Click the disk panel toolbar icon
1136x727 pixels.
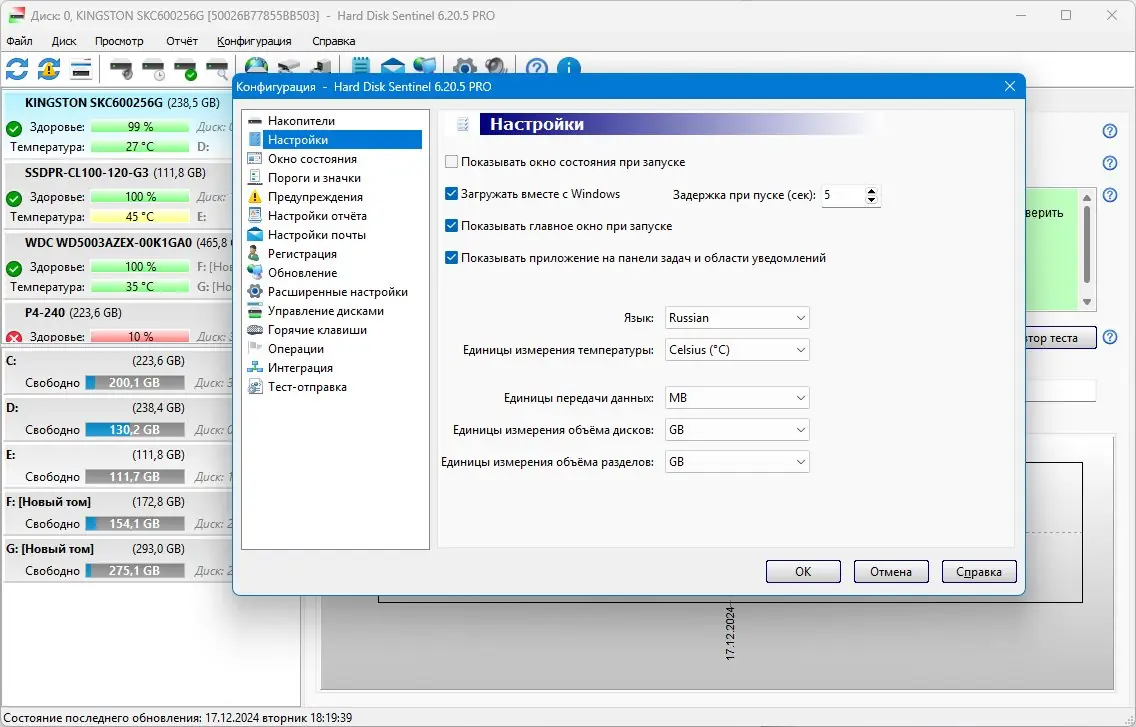coord(81,69)
